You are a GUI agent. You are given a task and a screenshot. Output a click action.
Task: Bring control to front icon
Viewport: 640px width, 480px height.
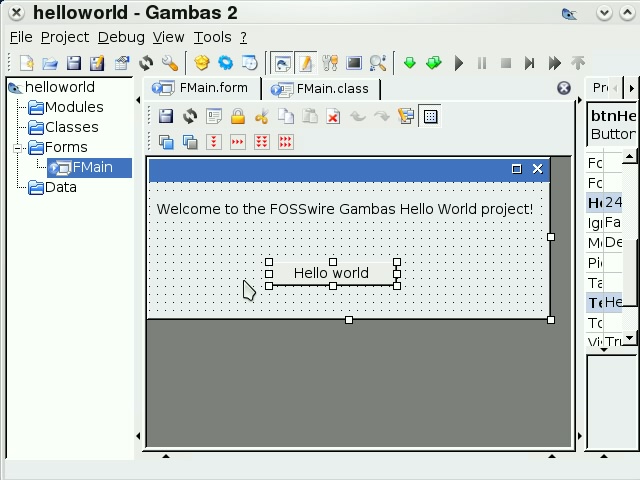coord(166,142)
